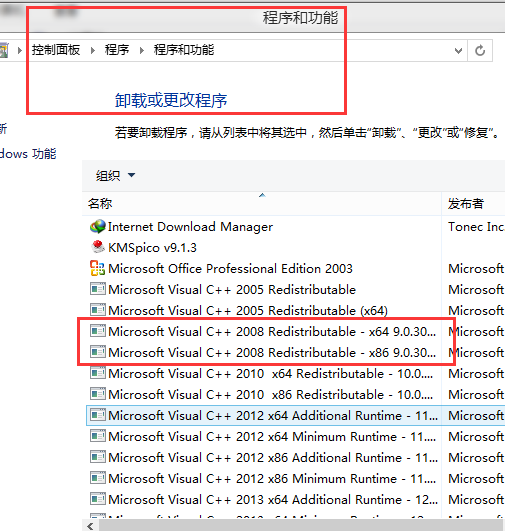Click 程序和功能 in the breadcrumb
The height and width of the screenshot is (531, 505).
[184, 50]
